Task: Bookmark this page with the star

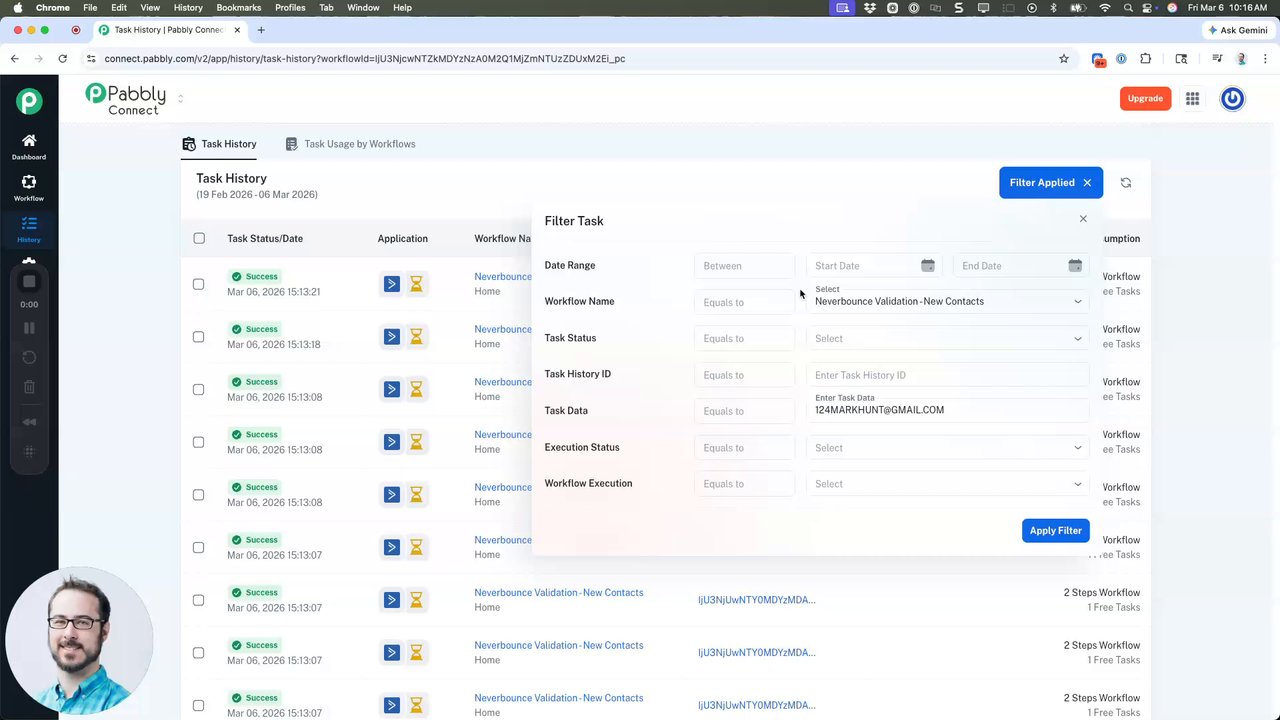Action: 1064,59
